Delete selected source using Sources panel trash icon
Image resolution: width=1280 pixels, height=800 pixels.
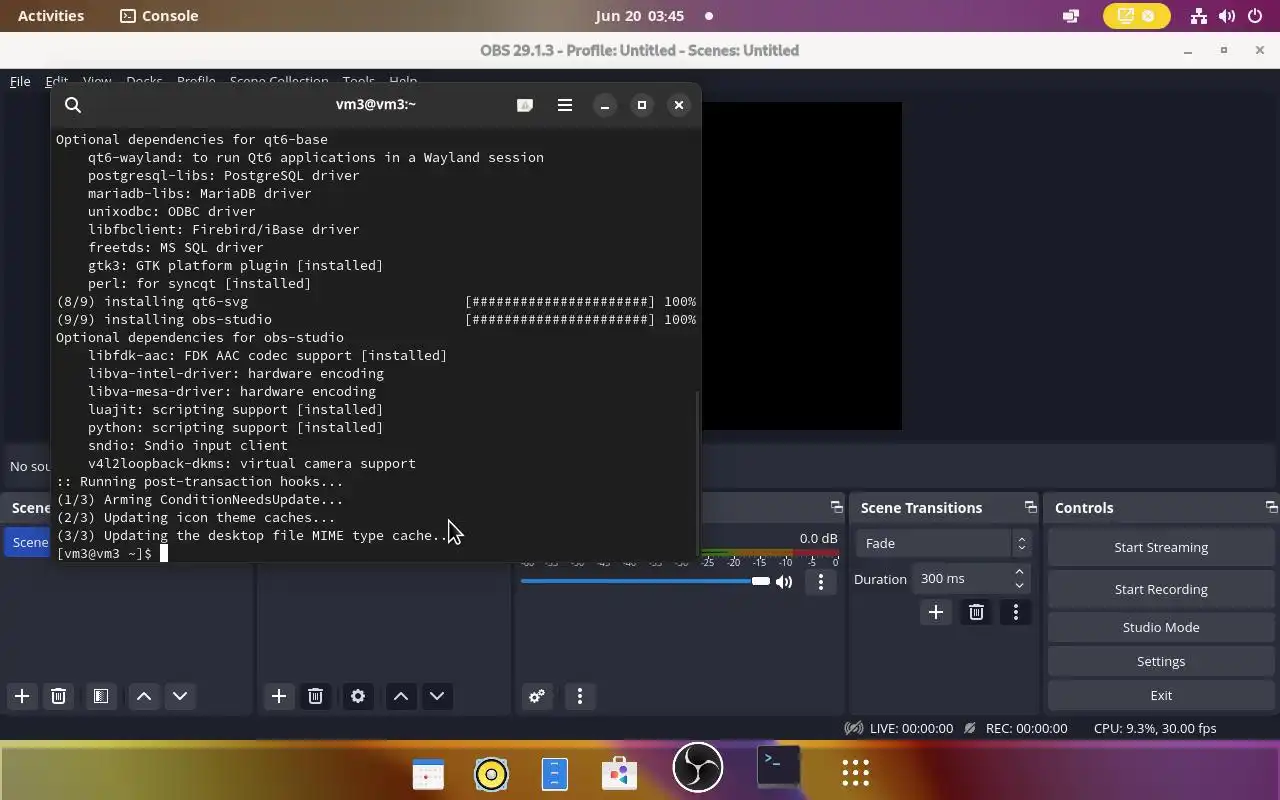coord(315,696)
